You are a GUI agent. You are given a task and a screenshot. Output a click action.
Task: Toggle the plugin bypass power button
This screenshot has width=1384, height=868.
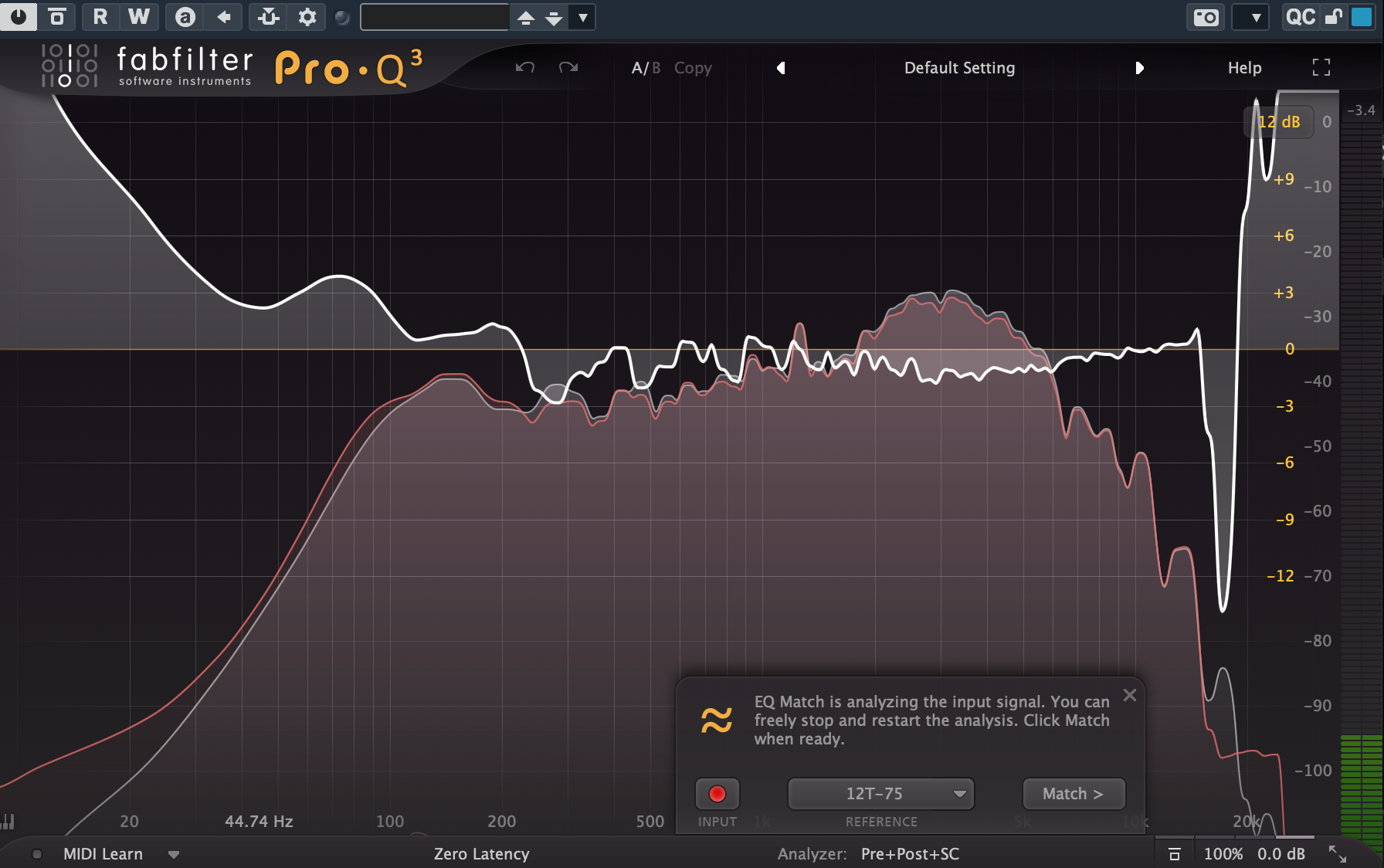(x=18, y=16)
